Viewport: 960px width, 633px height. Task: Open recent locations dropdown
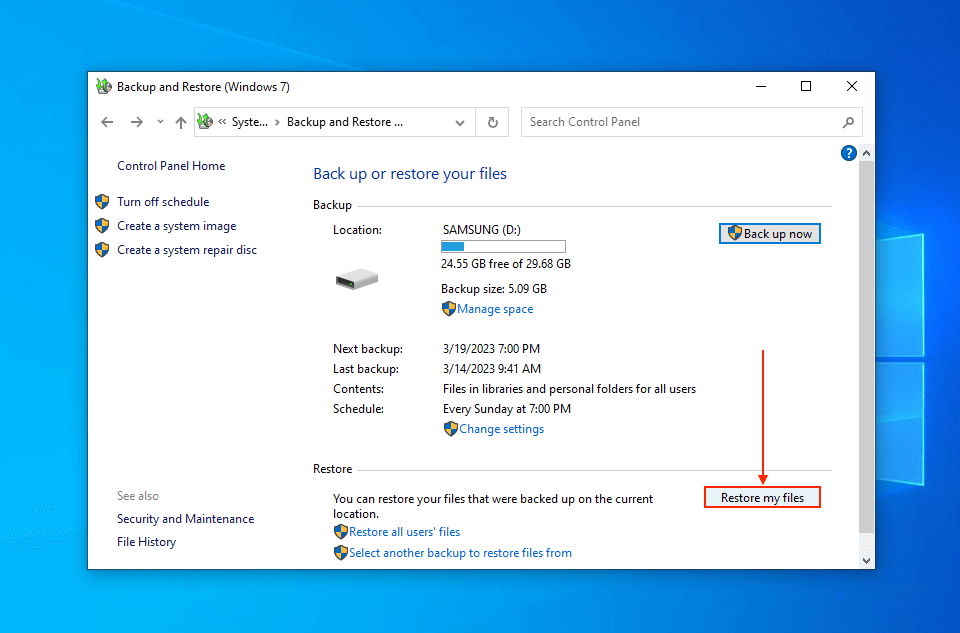[x=160, y=122]
